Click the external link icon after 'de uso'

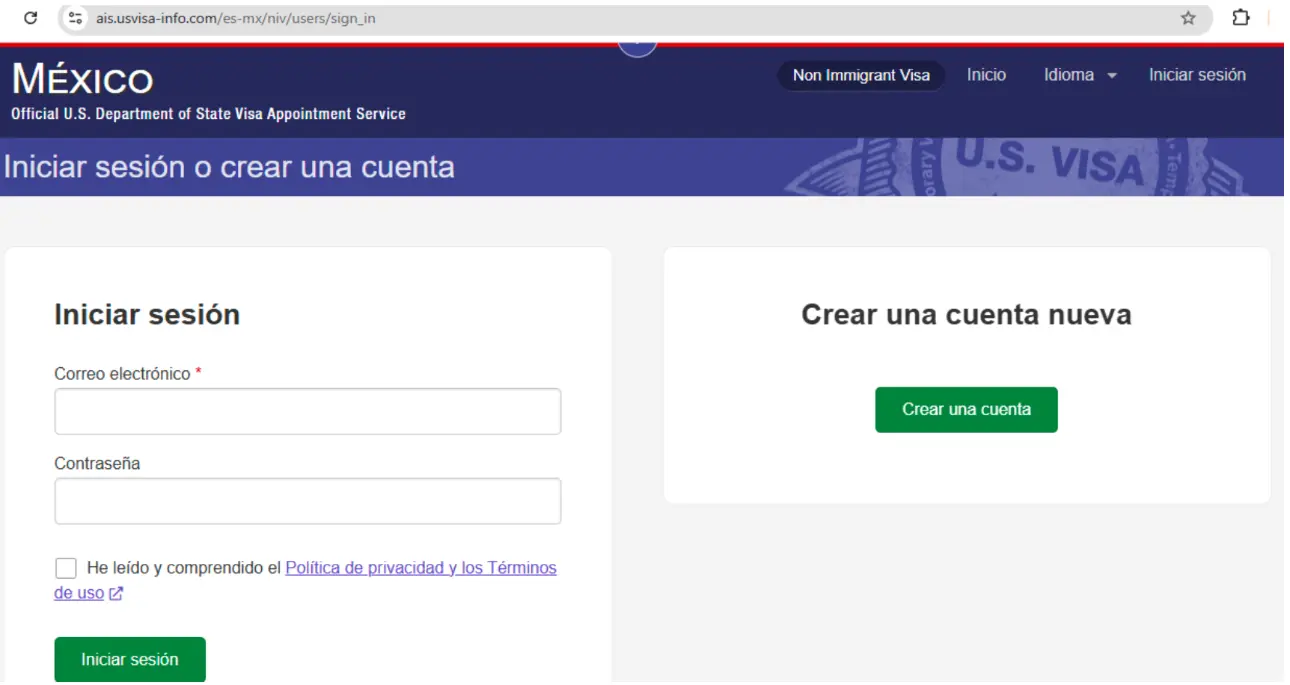(116, 593)
